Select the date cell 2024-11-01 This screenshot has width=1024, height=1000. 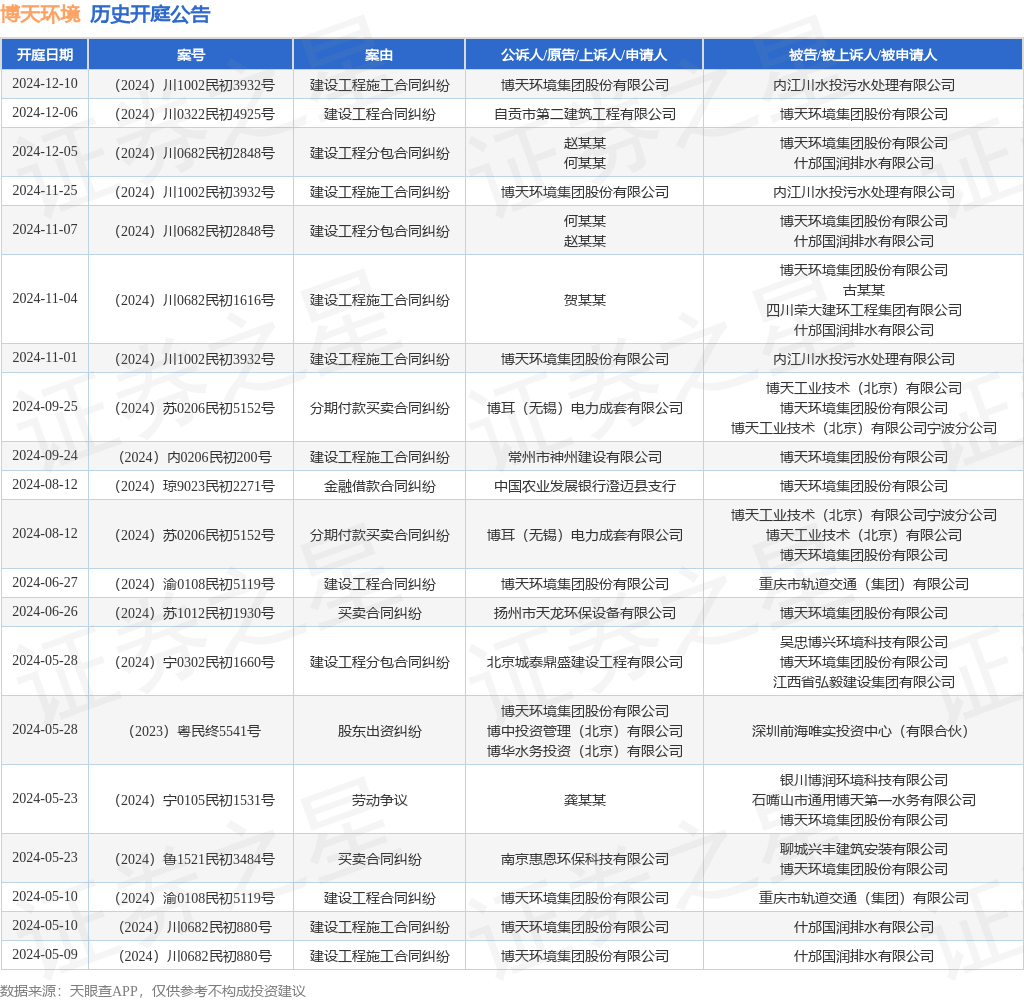(44, 358)
